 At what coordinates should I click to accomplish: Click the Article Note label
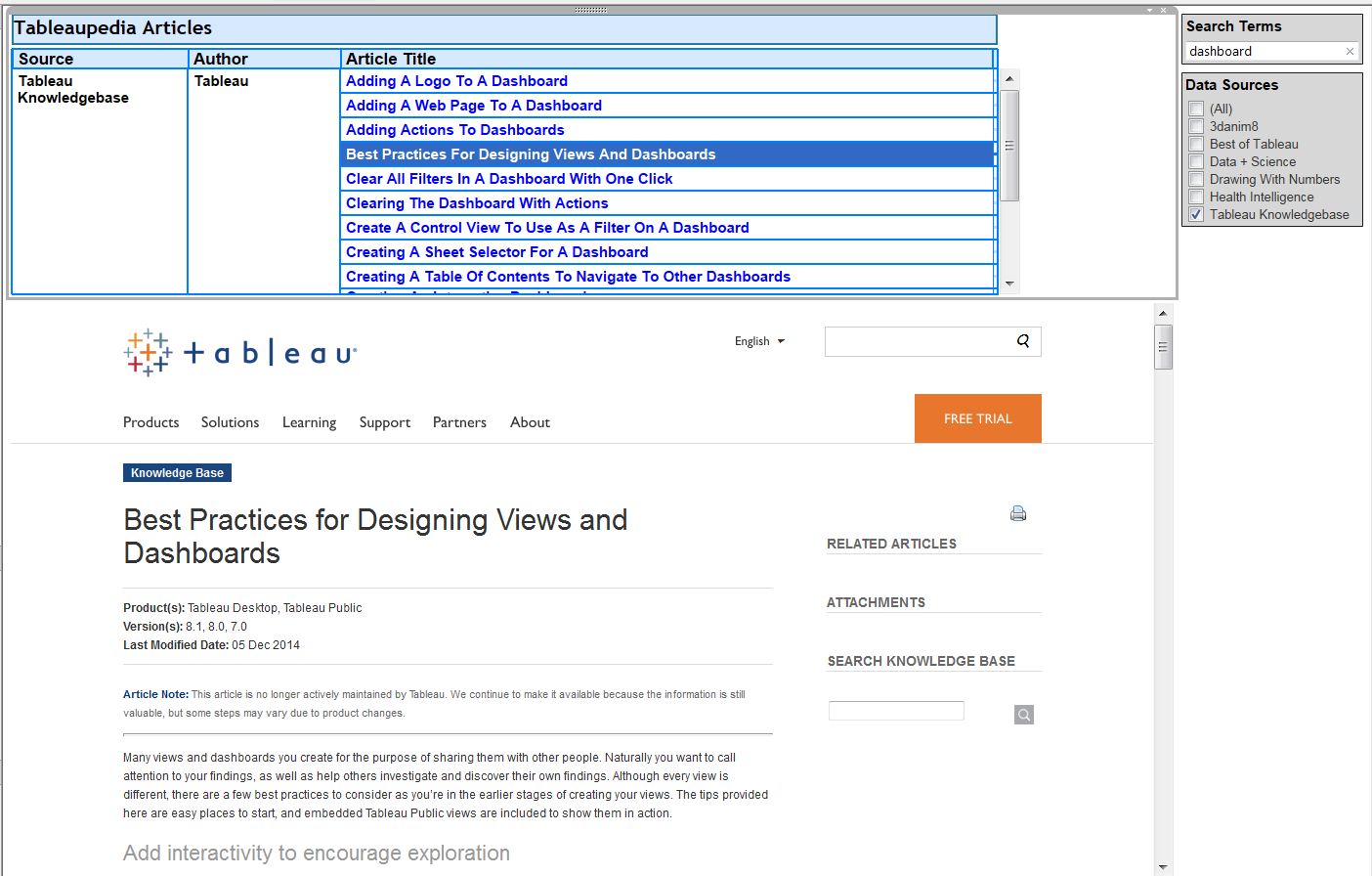click(x=155, y=694)
